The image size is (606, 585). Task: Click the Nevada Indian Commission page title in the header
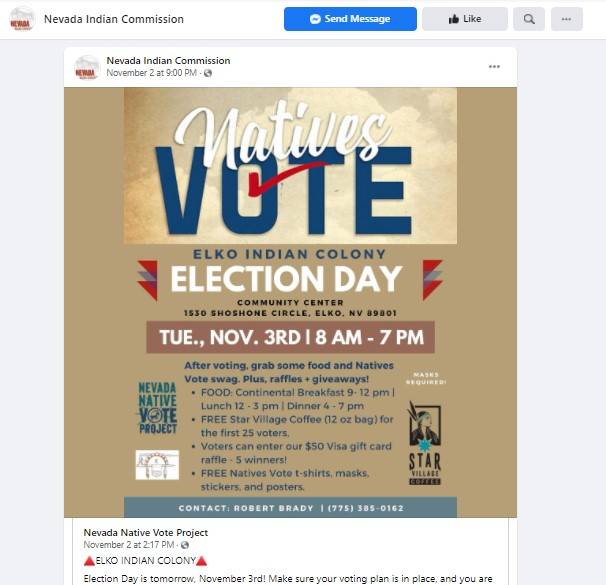114,19
